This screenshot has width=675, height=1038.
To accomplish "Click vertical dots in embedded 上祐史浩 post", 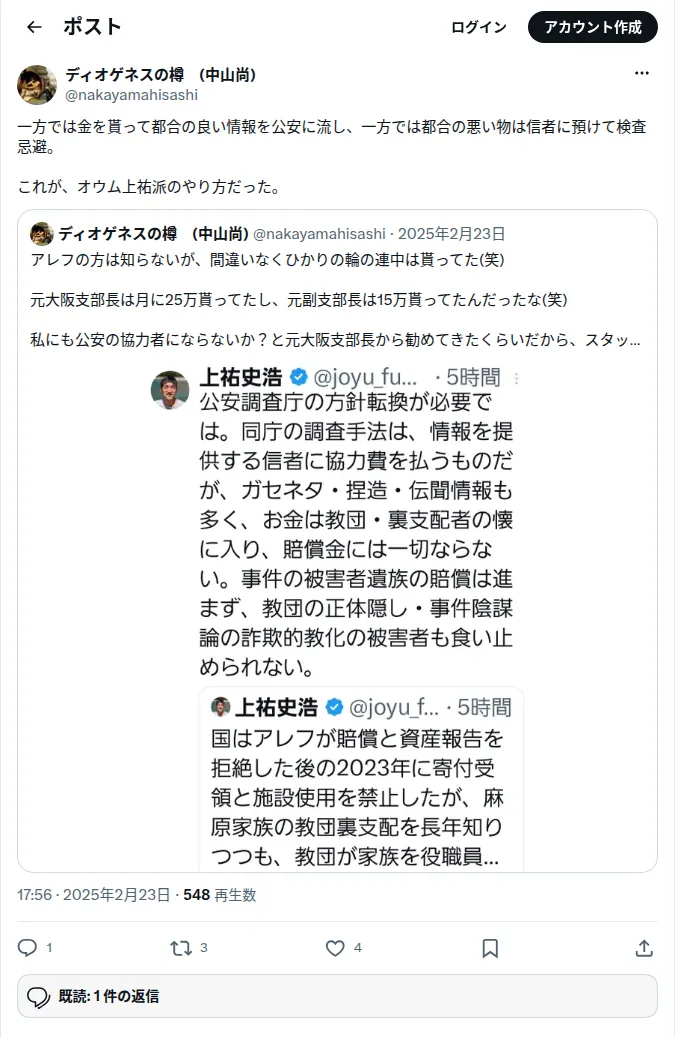I will click(x=516, y=378).
